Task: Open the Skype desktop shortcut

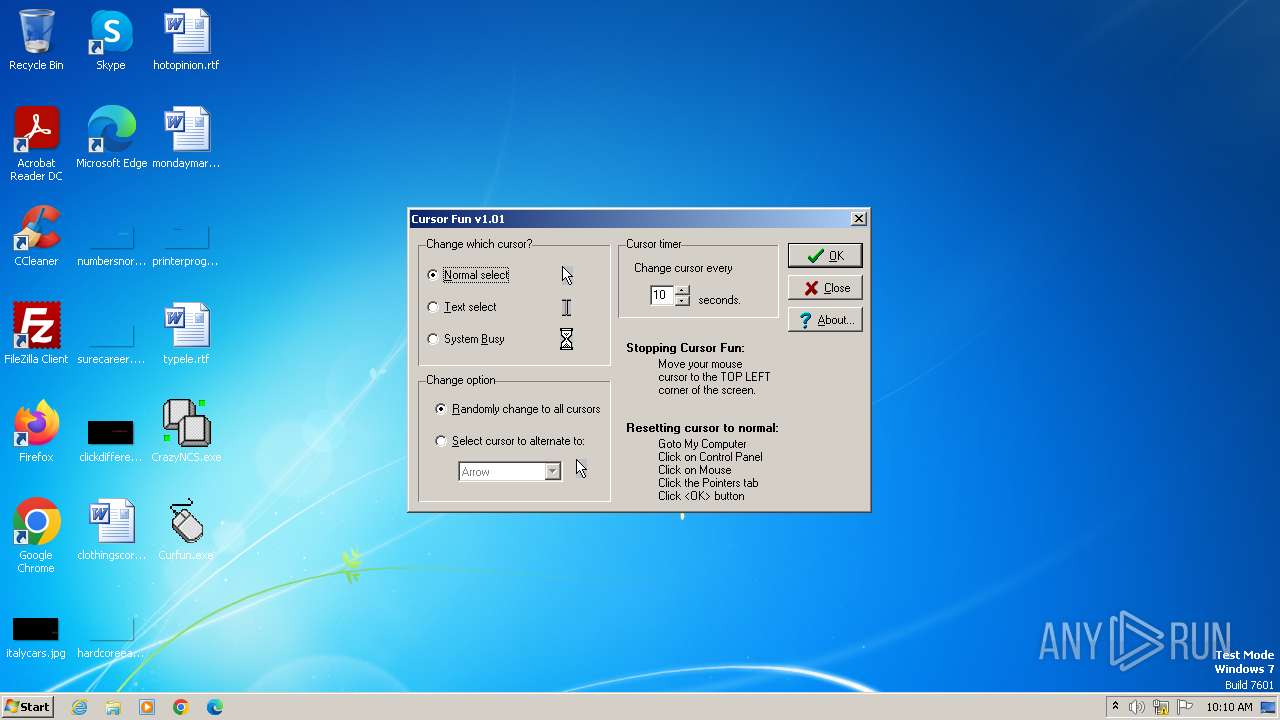Action: tap(111, 40)
